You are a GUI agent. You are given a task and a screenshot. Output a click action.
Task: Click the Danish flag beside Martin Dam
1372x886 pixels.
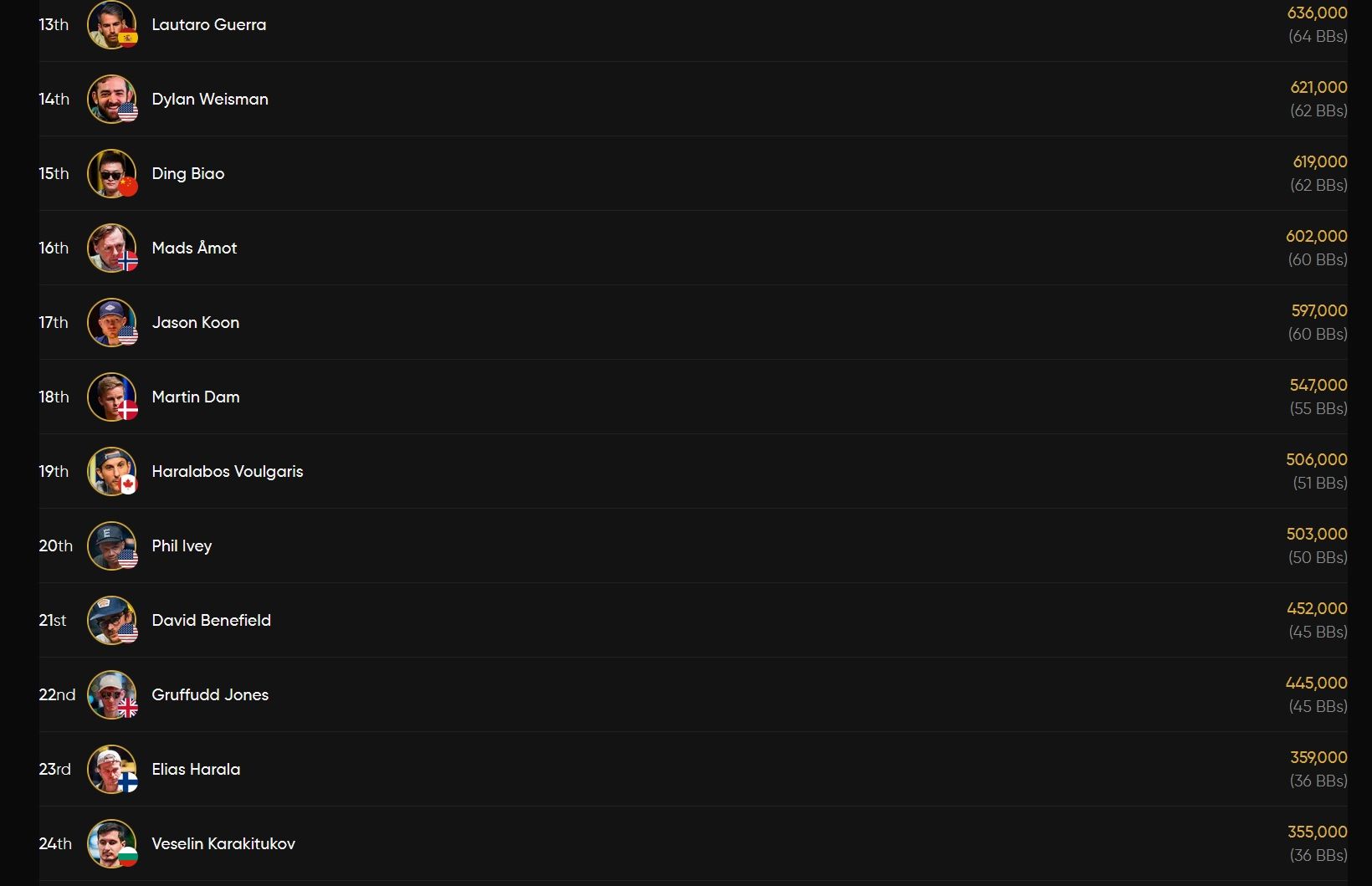pos(128,411)
